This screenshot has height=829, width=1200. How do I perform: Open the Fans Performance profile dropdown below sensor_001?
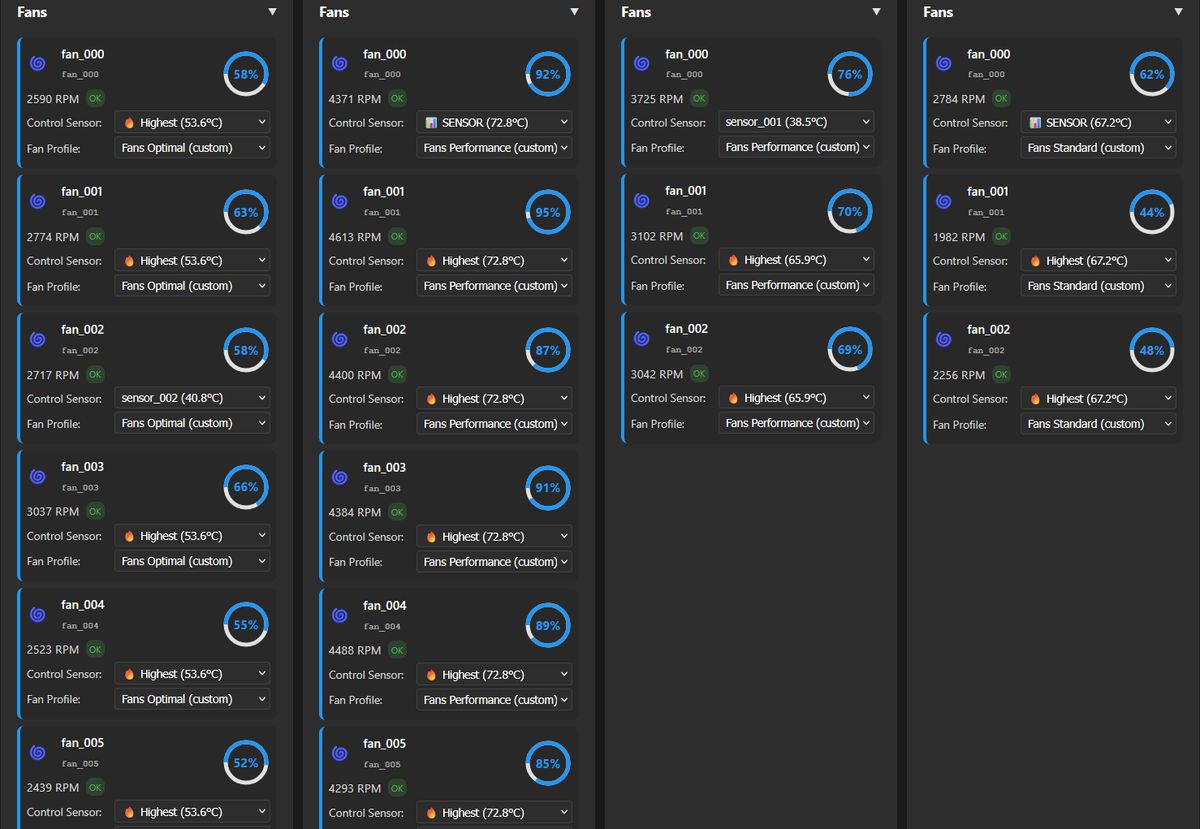click(795, 147)
